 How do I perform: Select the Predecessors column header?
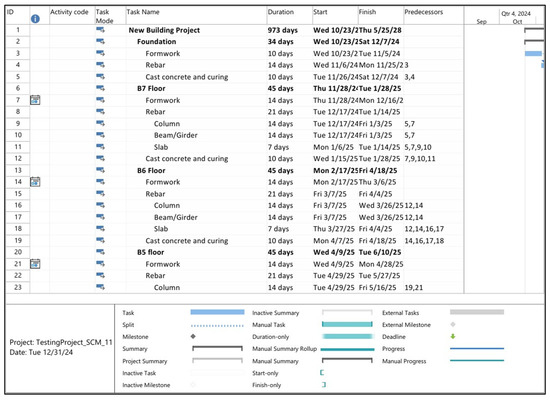coord(424,12)
